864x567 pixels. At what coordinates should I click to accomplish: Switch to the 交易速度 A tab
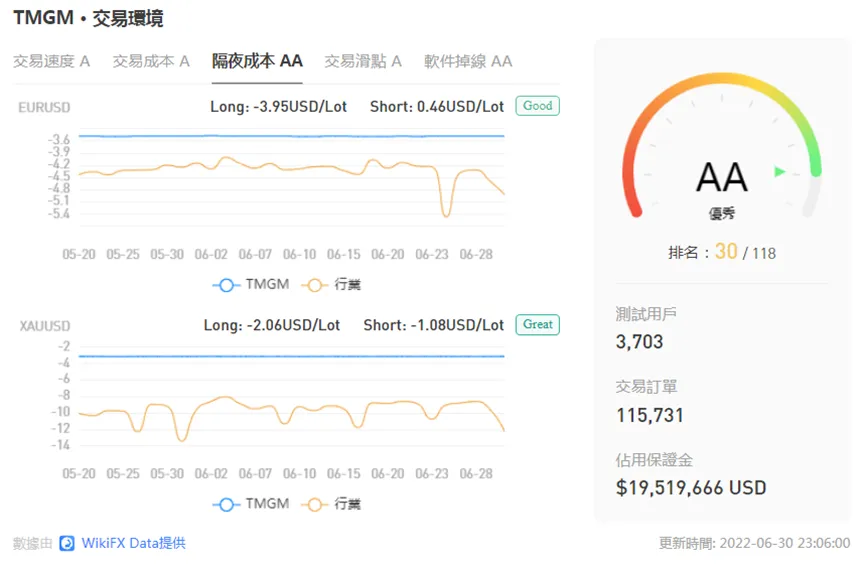tap(52, 61)
